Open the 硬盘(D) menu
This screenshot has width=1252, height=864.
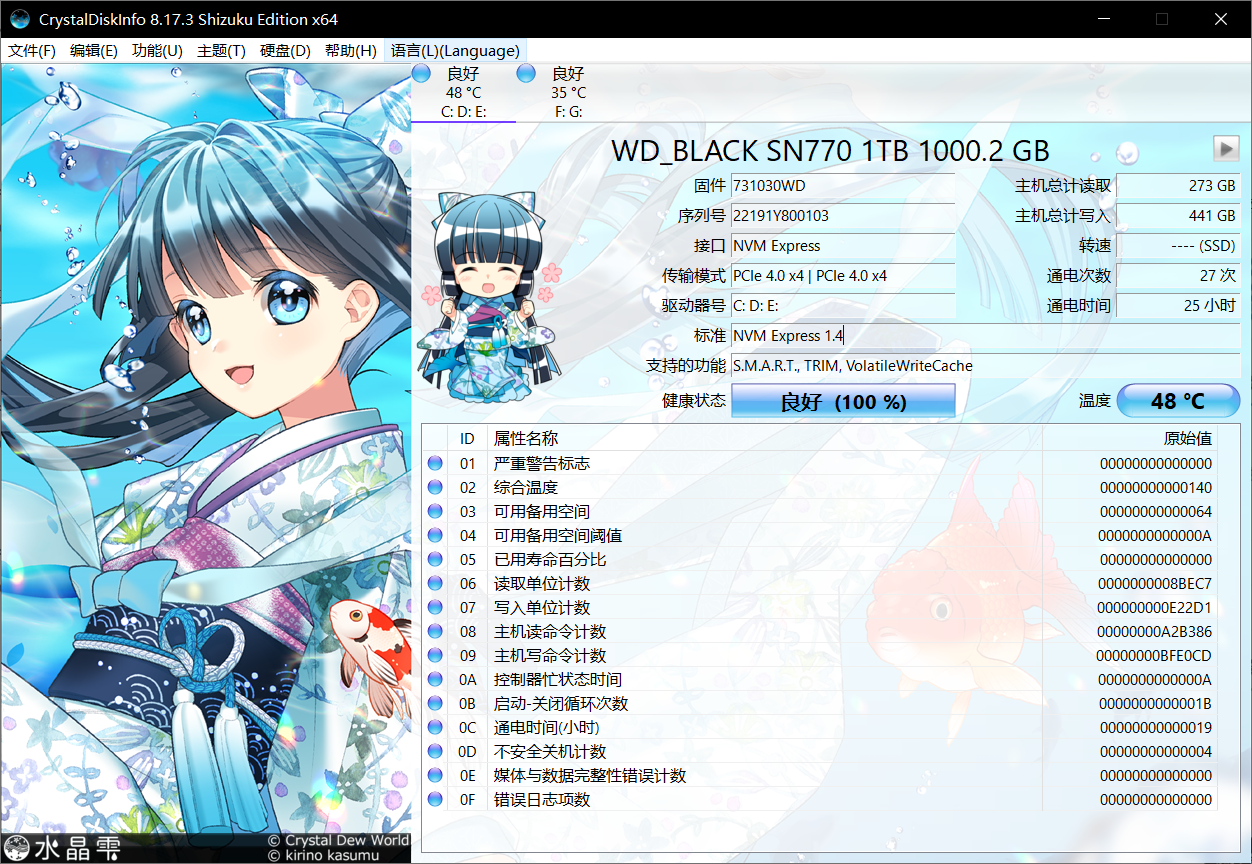pyautogui.click(x=285, y=51)
